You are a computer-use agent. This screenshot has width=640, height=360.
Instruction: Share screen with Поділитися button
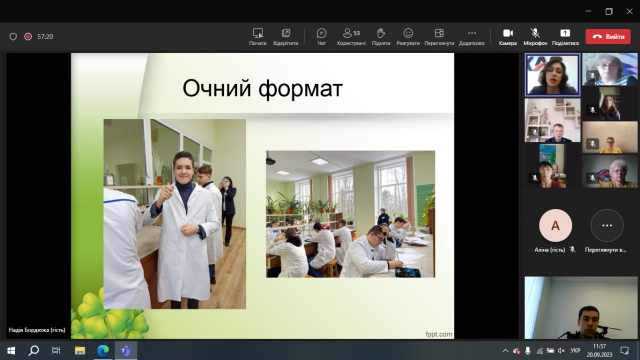click(565, 36)
